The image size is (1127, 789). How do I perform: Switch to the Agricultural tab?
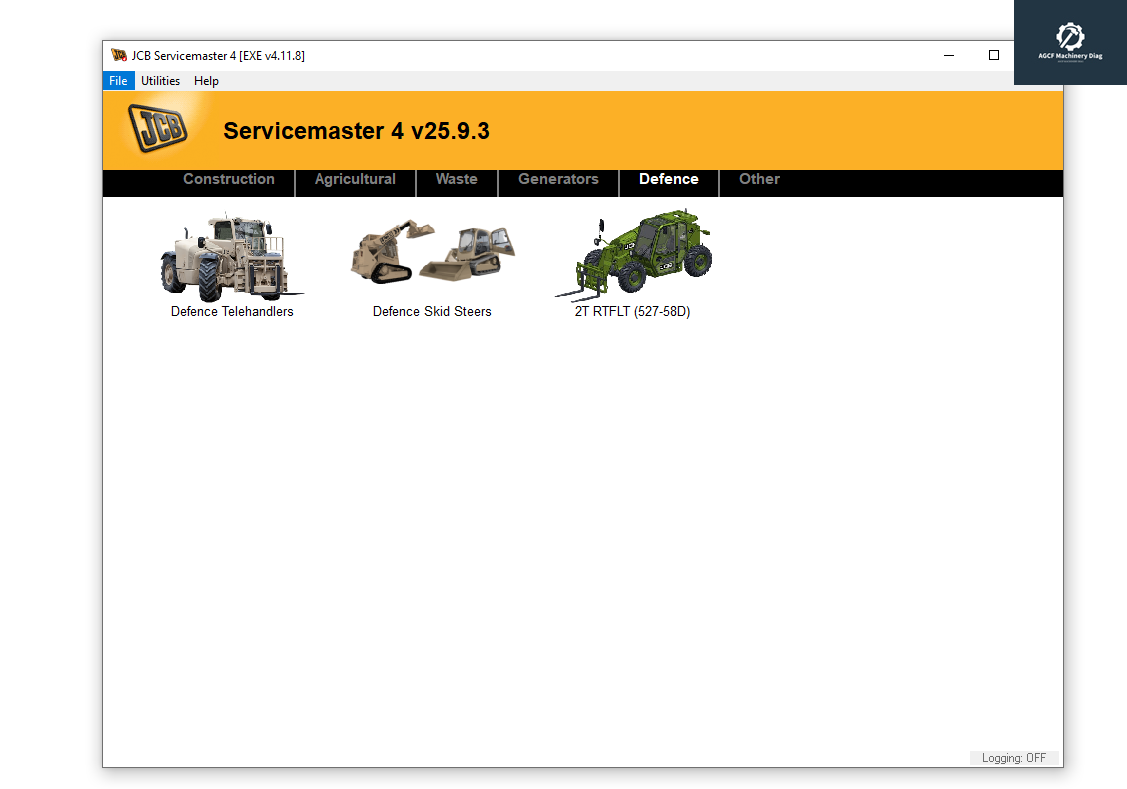tap(355, 180)
